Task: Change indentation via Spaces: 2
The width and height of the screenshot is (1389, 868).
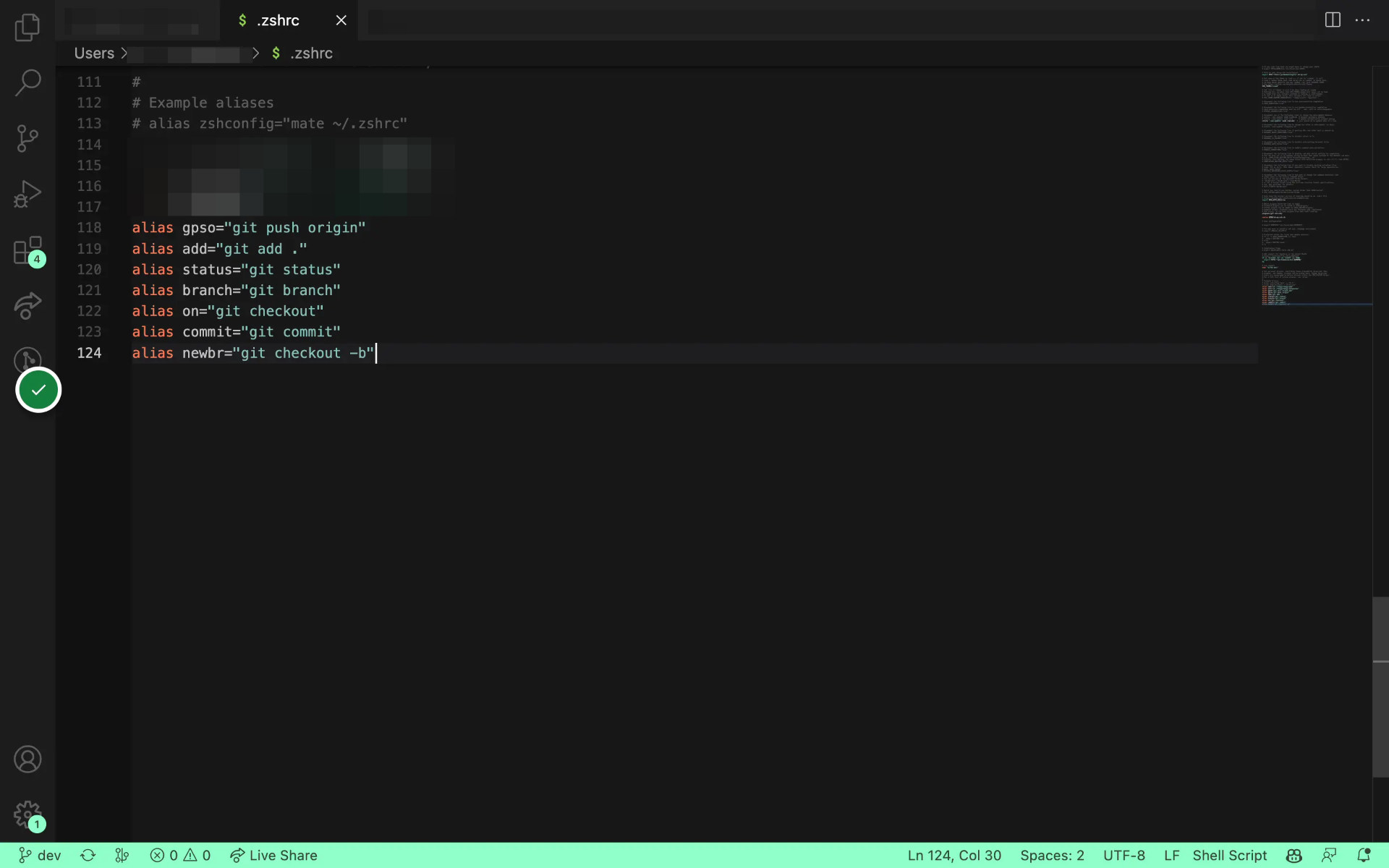Action: (x=1052, y=856)
